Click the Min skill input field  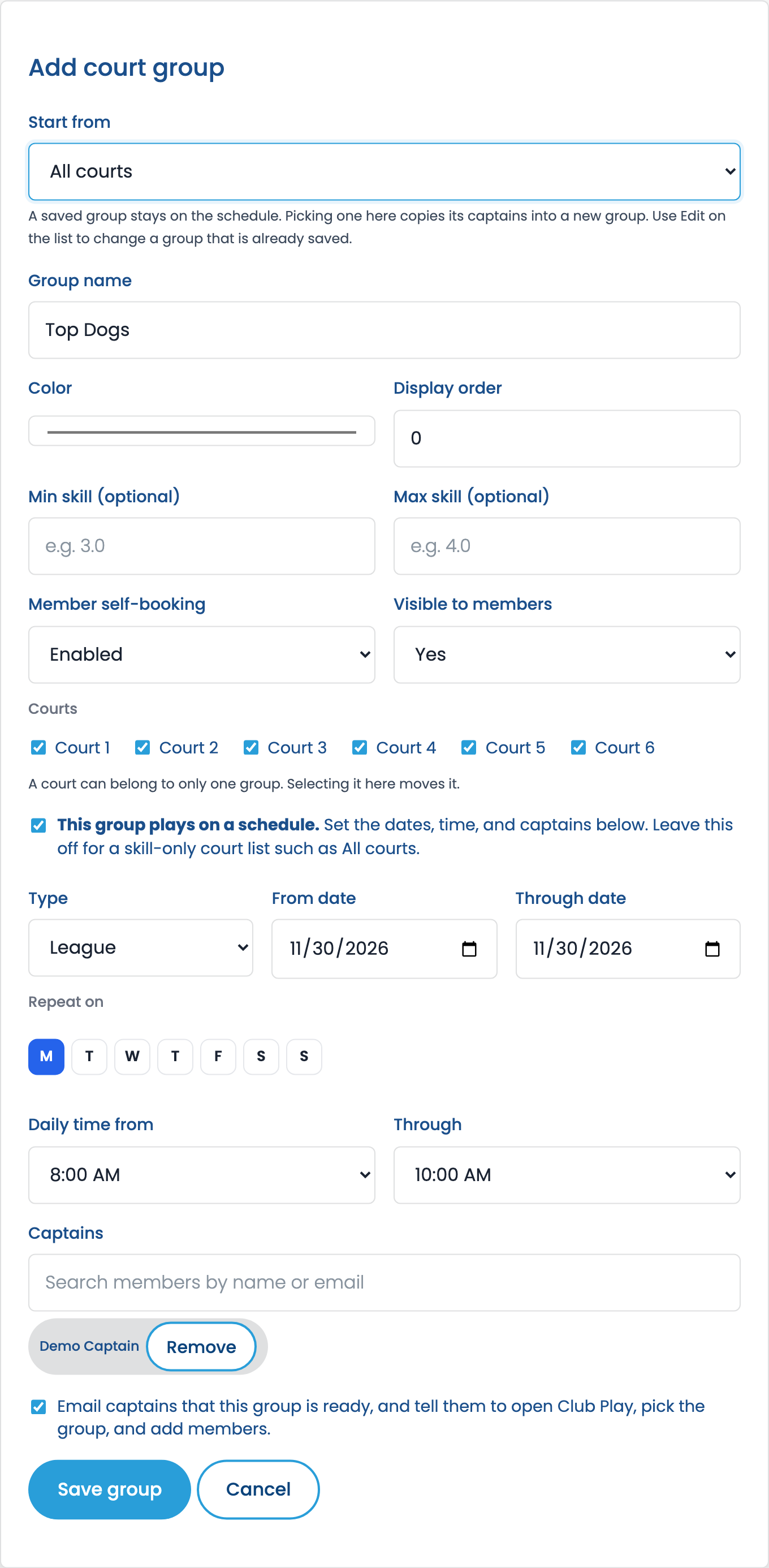[x=202, y=546]
